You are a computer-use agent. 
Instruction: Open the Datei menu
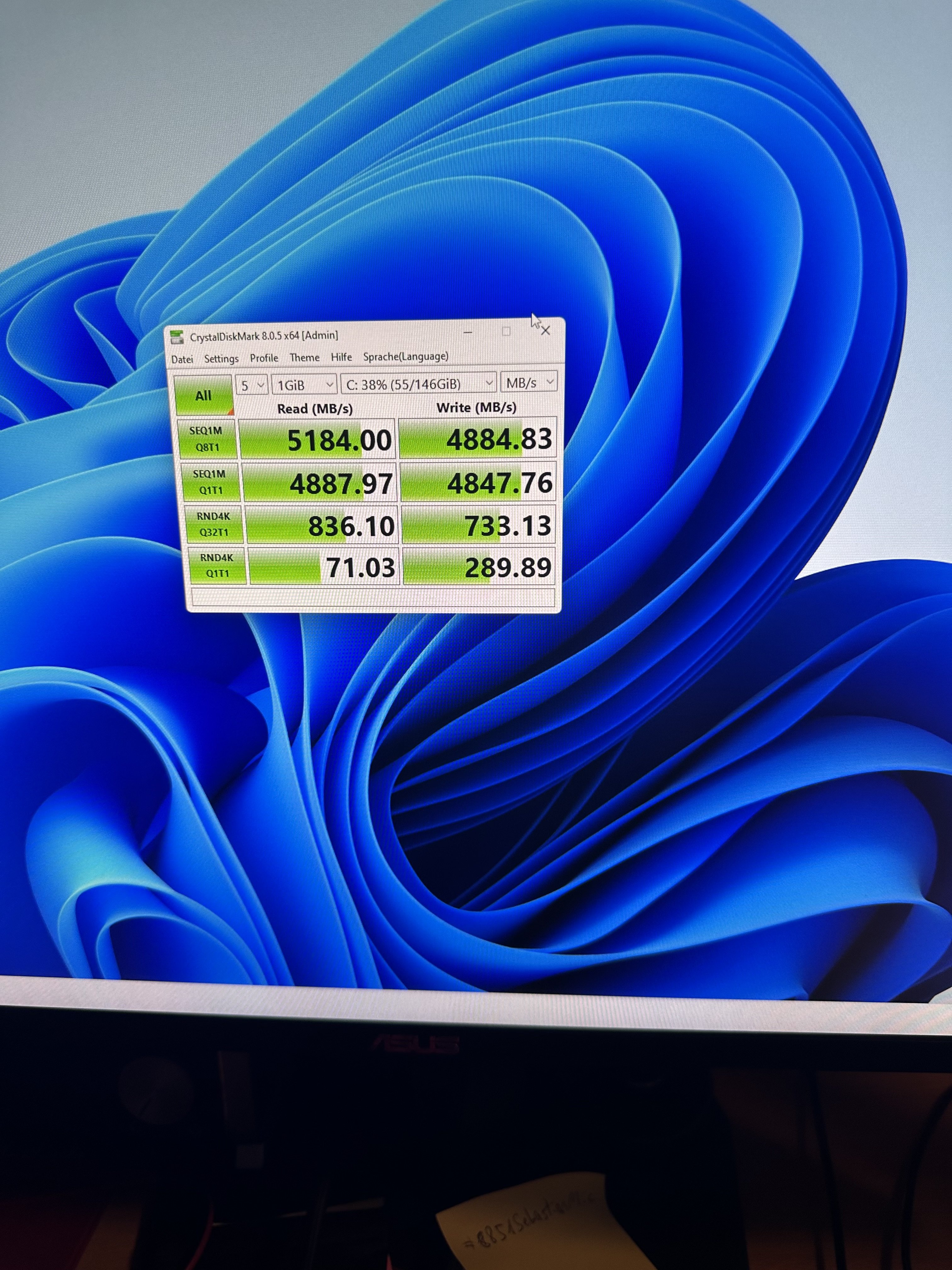click(x=182, y=359)
